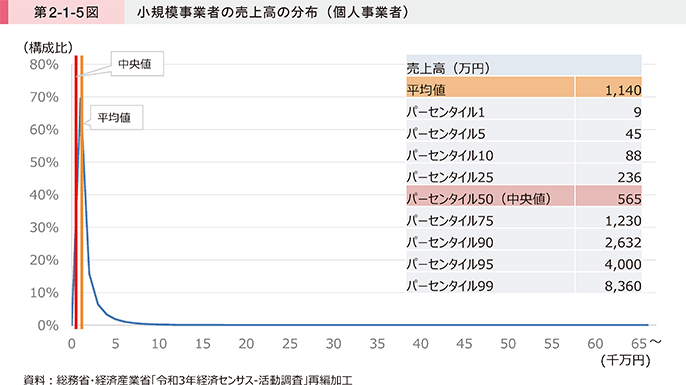Click the 50% y-axis label
686x385 pixels.
point(44,162)
